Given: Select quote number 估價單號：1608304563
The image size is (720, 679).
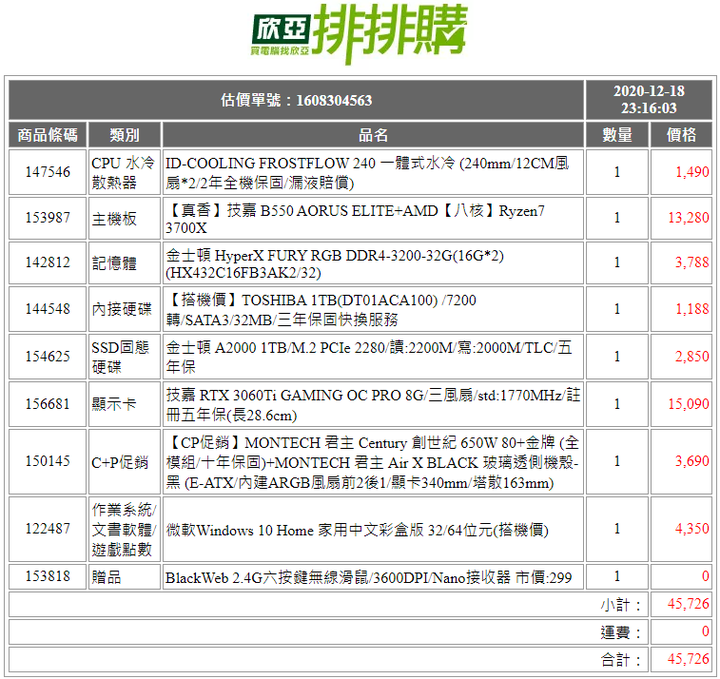Looking at the screenshot, I should click(296, 100).
